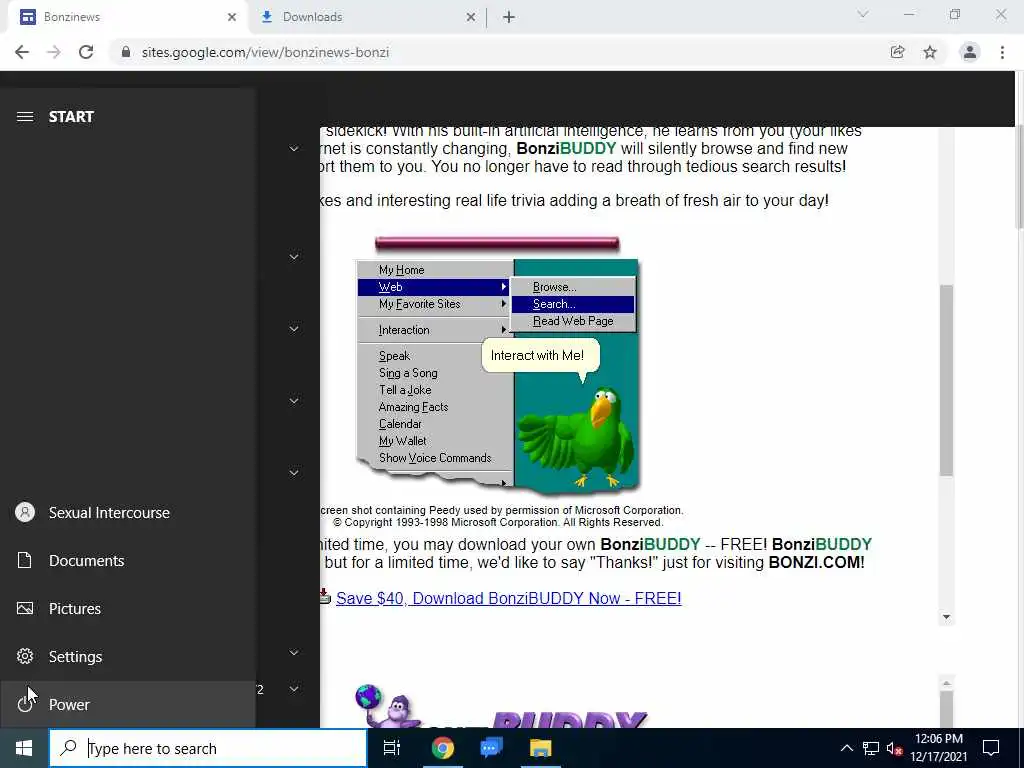This screenshot has height=768, width=1024.
Task: Open Power options in Start menu
Action: 127,705
